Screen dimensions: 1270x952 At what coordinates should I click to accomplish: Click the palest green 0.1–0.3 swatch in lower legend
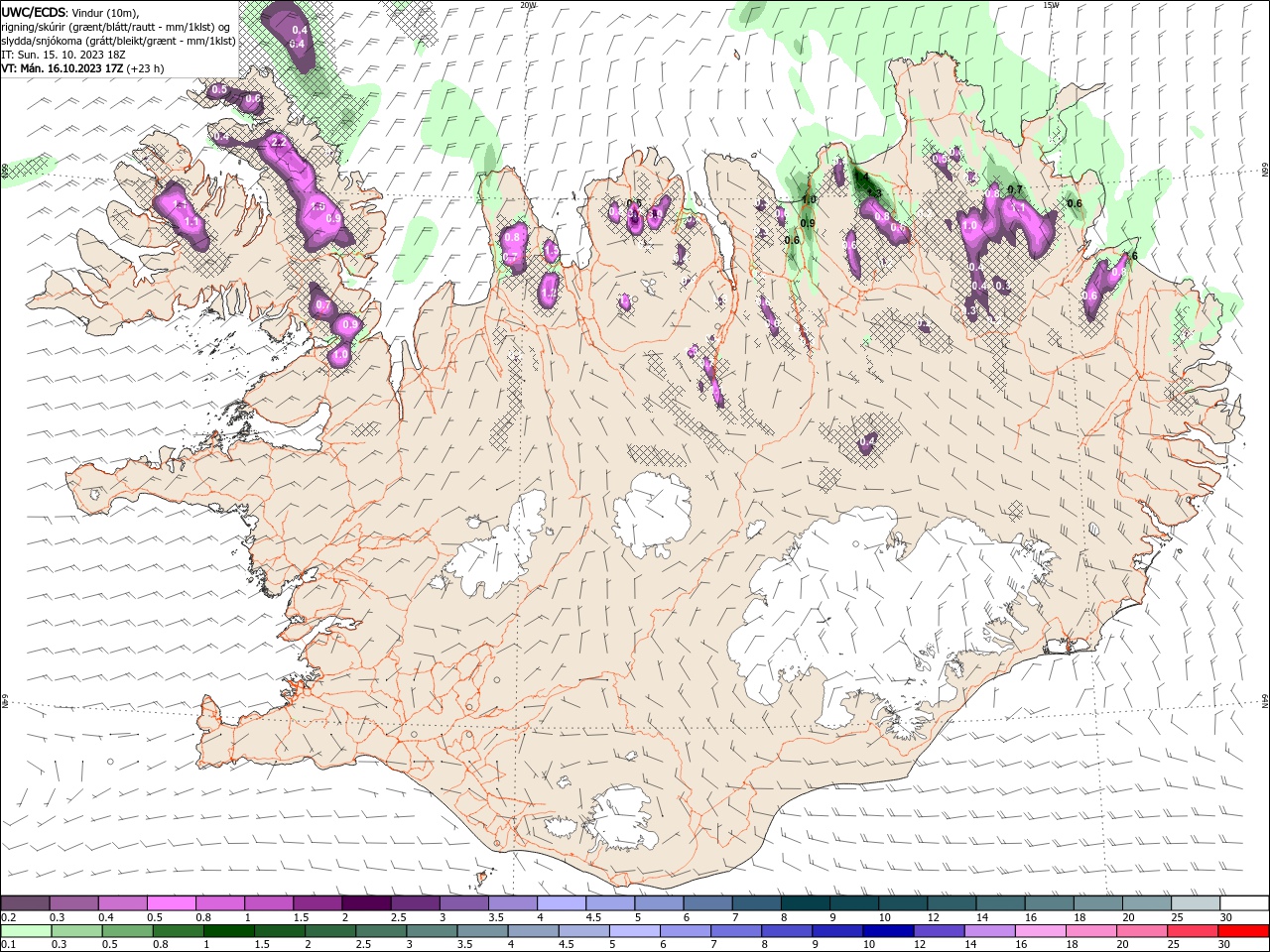click(25, 931)
